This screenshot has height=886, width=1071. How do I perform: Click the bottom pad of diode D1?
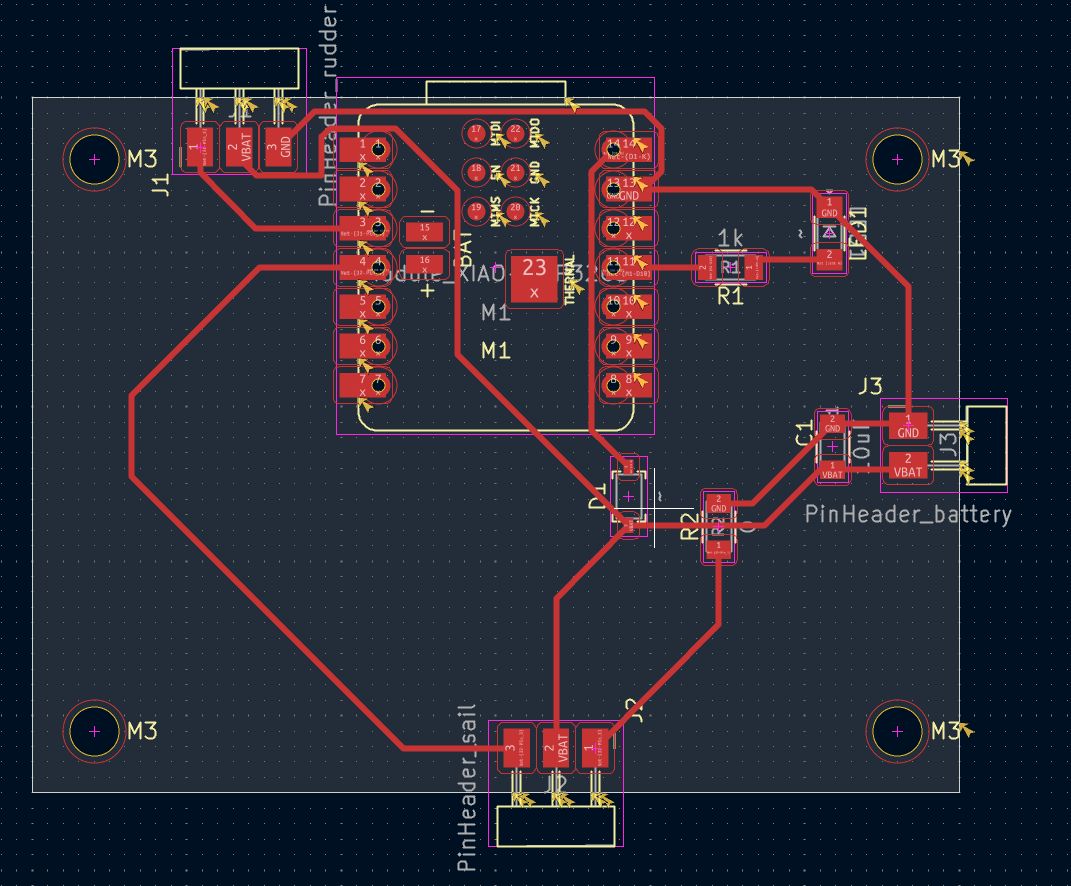(x=628, y=525)
